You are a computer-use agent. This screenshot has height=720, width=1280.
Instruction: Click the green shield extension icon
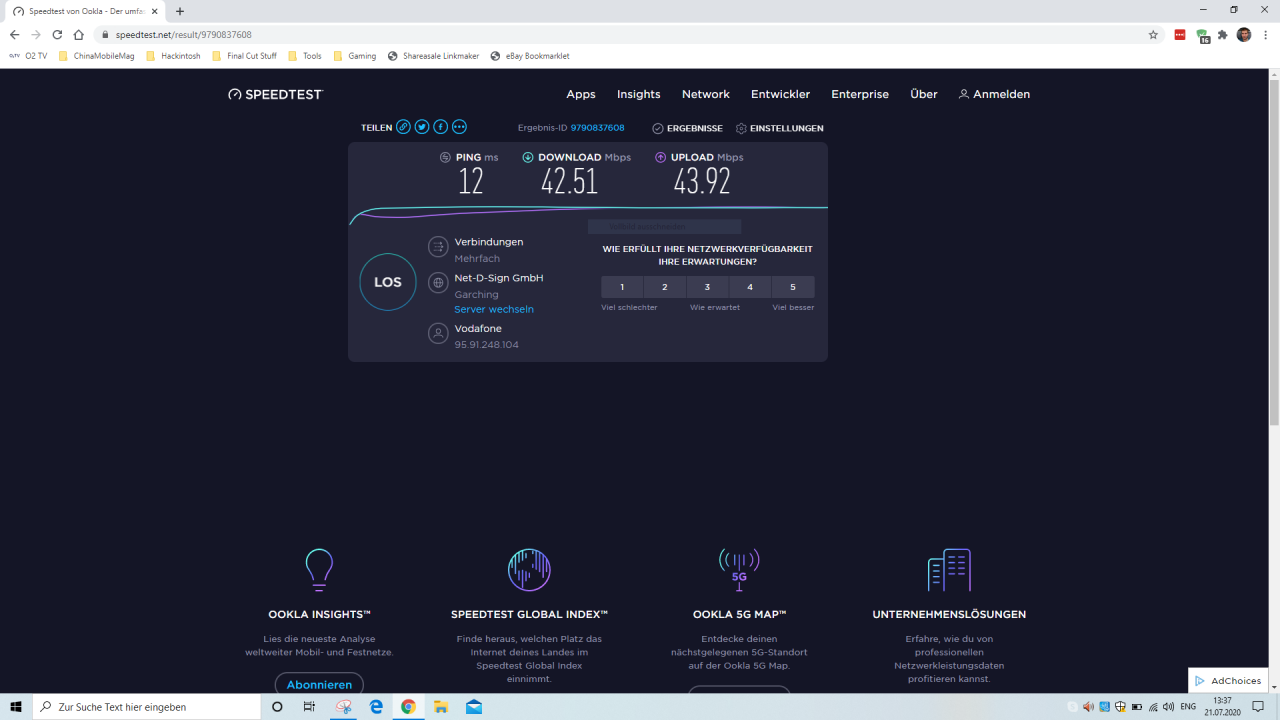(1203, 35)
